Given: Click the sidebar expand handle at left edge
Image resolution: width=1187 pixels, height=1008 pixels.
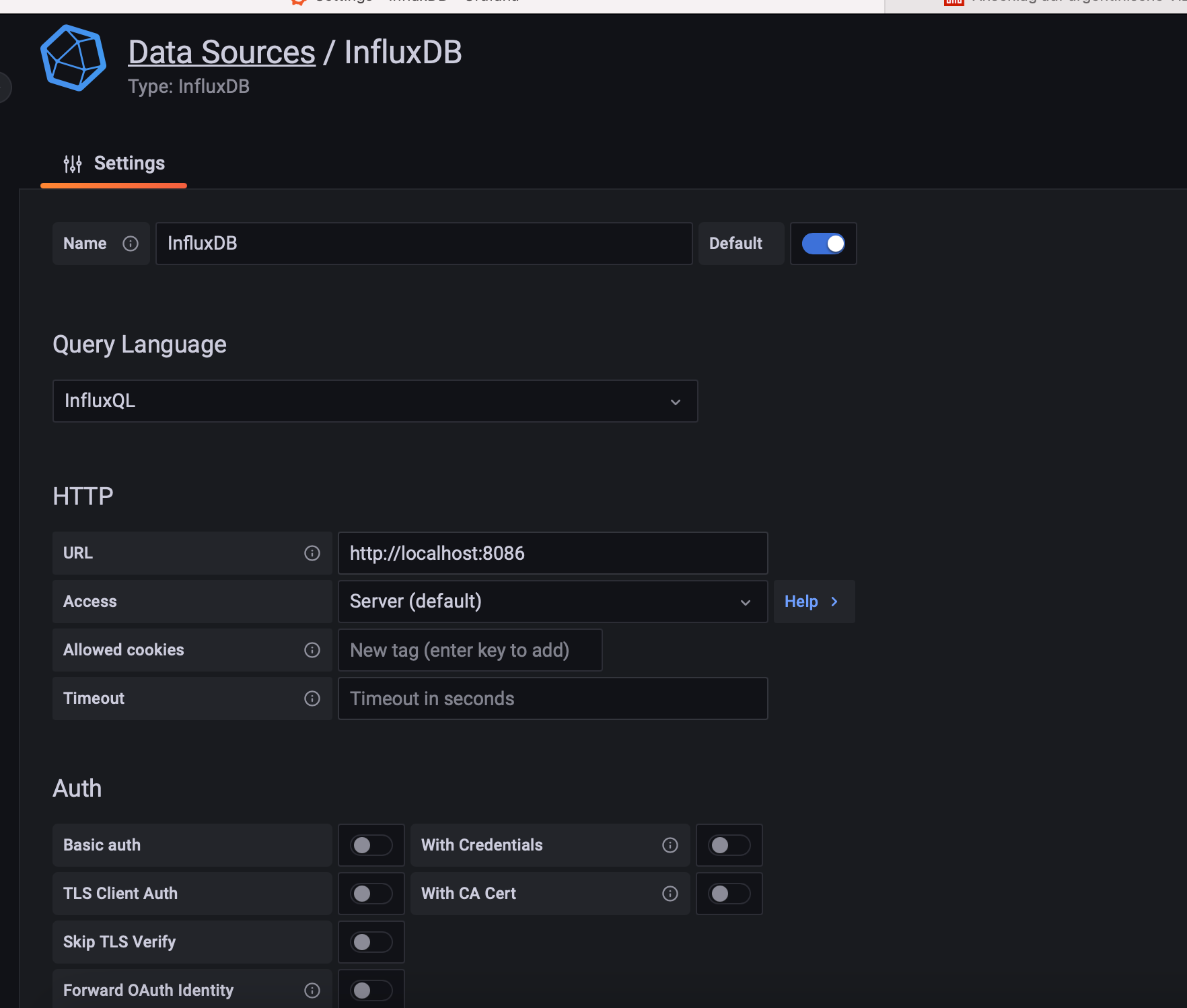Looking at the screenshot, I should pos(5,87).
